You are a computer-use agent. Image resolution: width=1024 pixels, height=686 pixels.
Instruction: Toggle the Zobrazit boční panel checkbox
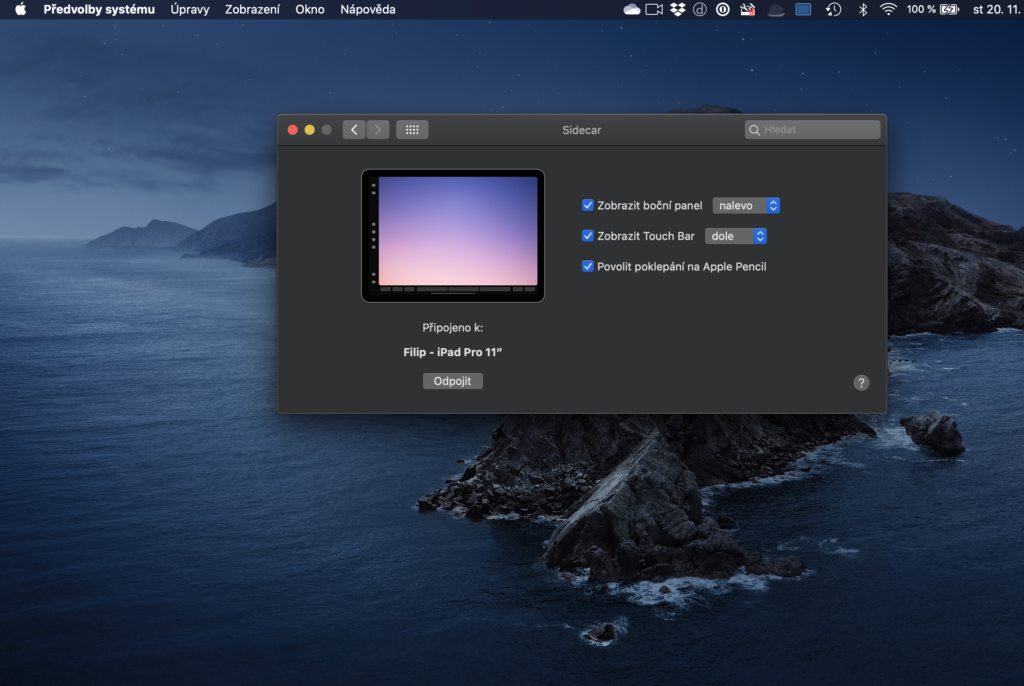point(588,205)
